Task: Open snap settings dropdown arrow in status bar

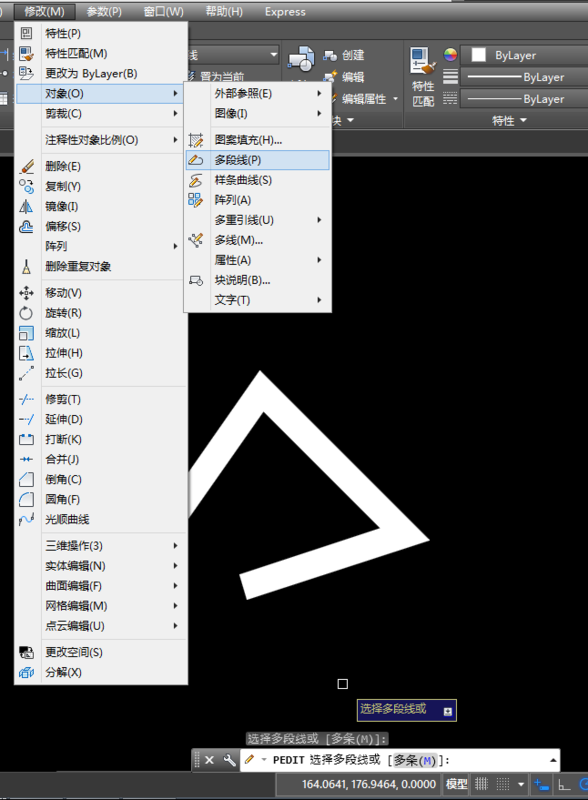Action: (x=521, y=784)
